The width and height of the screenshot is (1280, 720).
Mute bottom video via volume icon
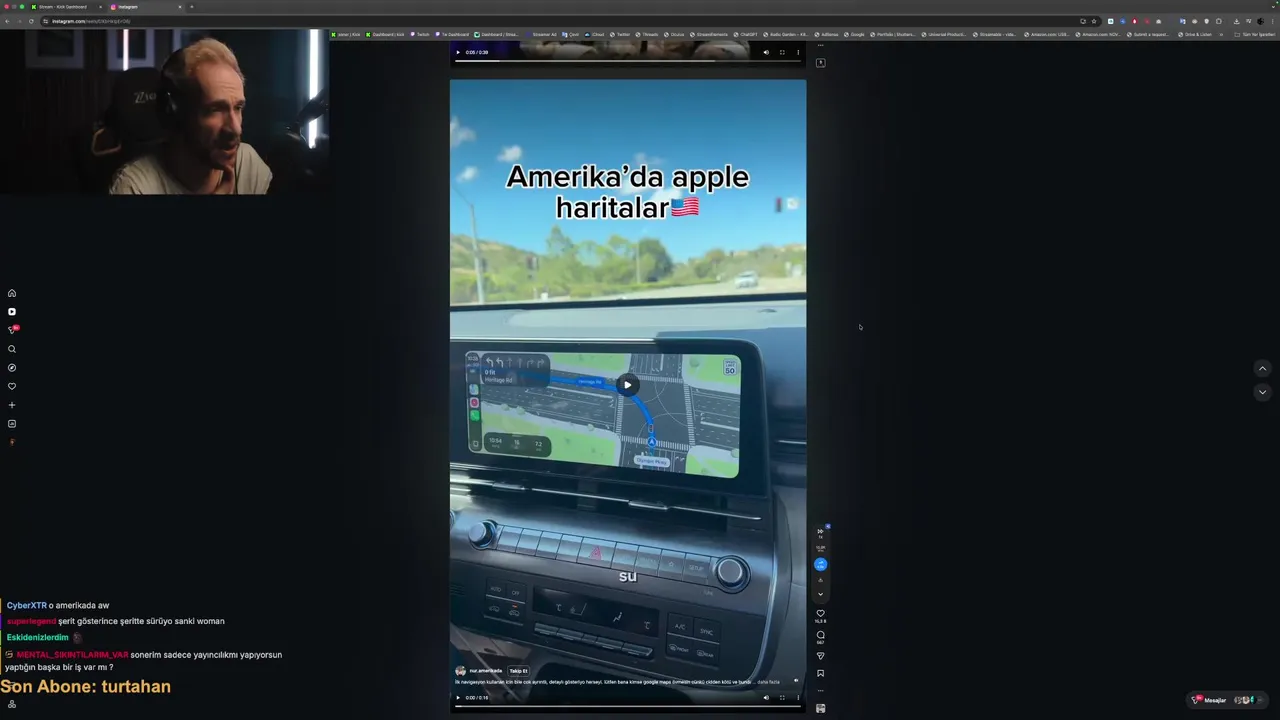pyautogui.click(x=766, y=697)
